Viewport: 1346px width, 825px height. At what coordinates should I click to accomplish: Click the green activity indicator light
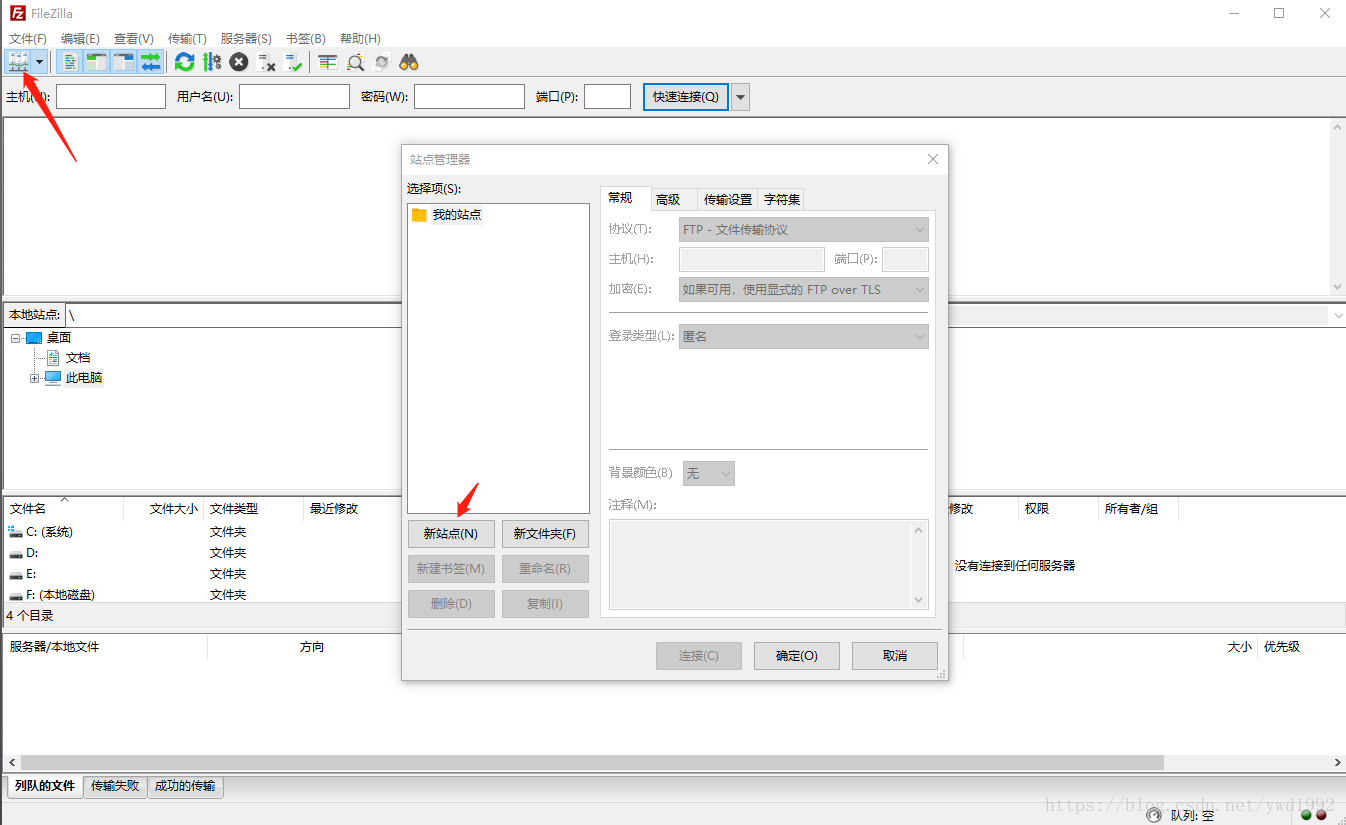click(1306, 815)
